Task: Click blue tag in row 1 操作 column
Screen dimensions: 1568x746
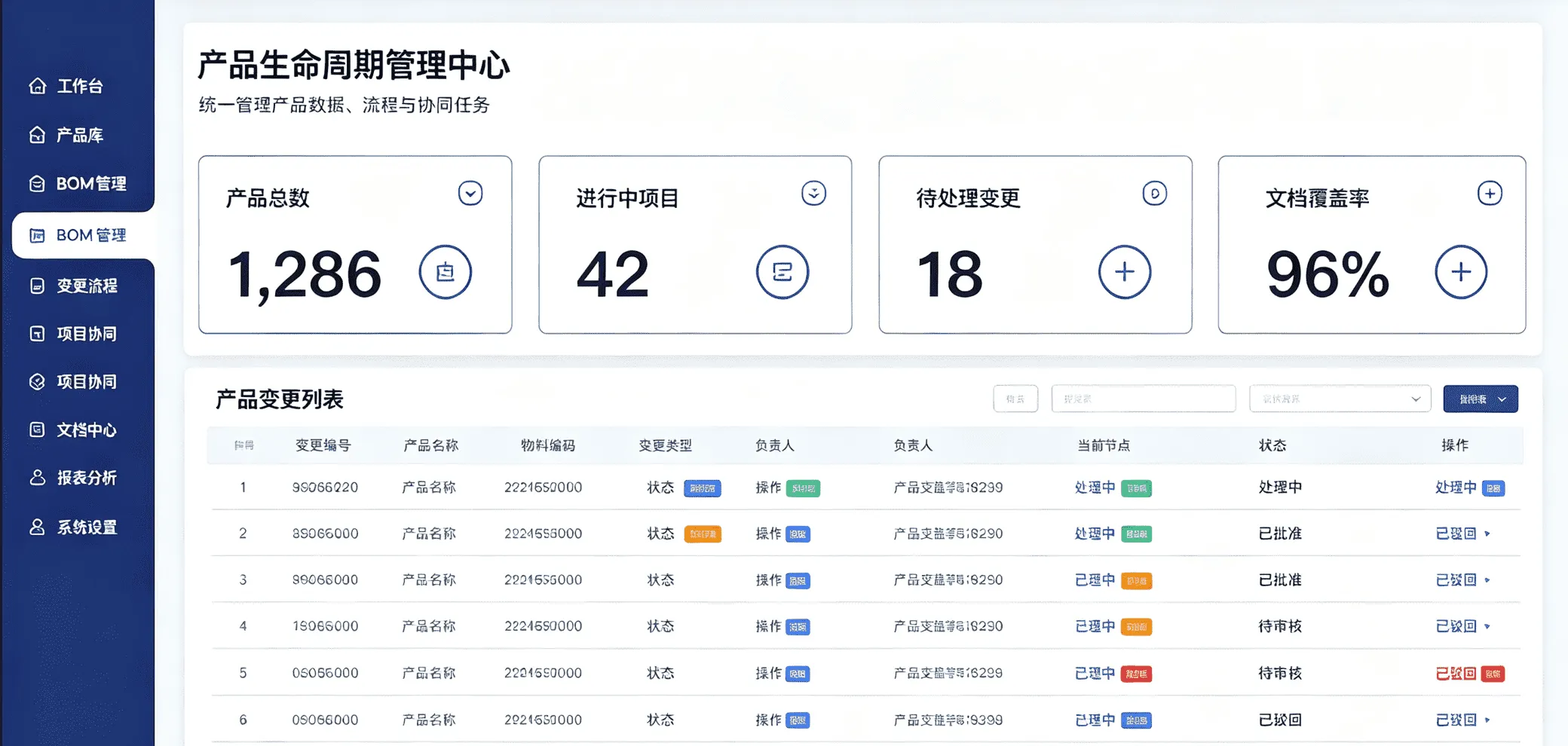Action: click(x=1493, y=488)
